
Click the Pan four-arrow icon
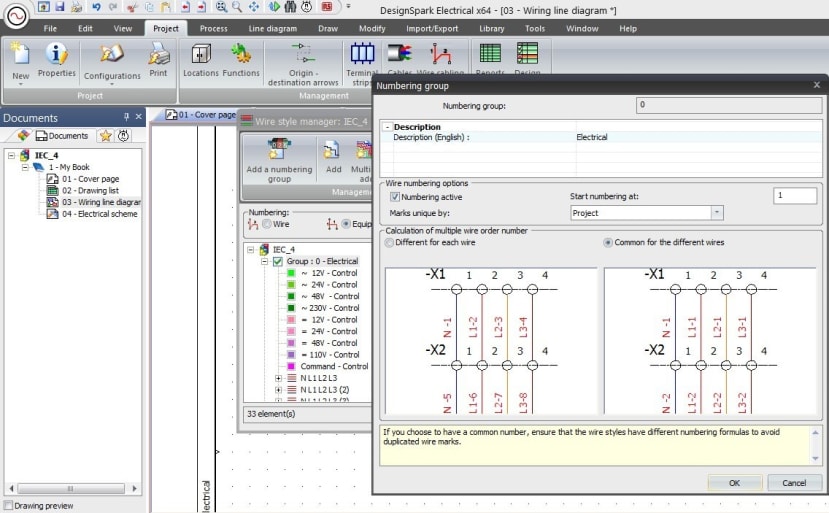tap(254, 7)
